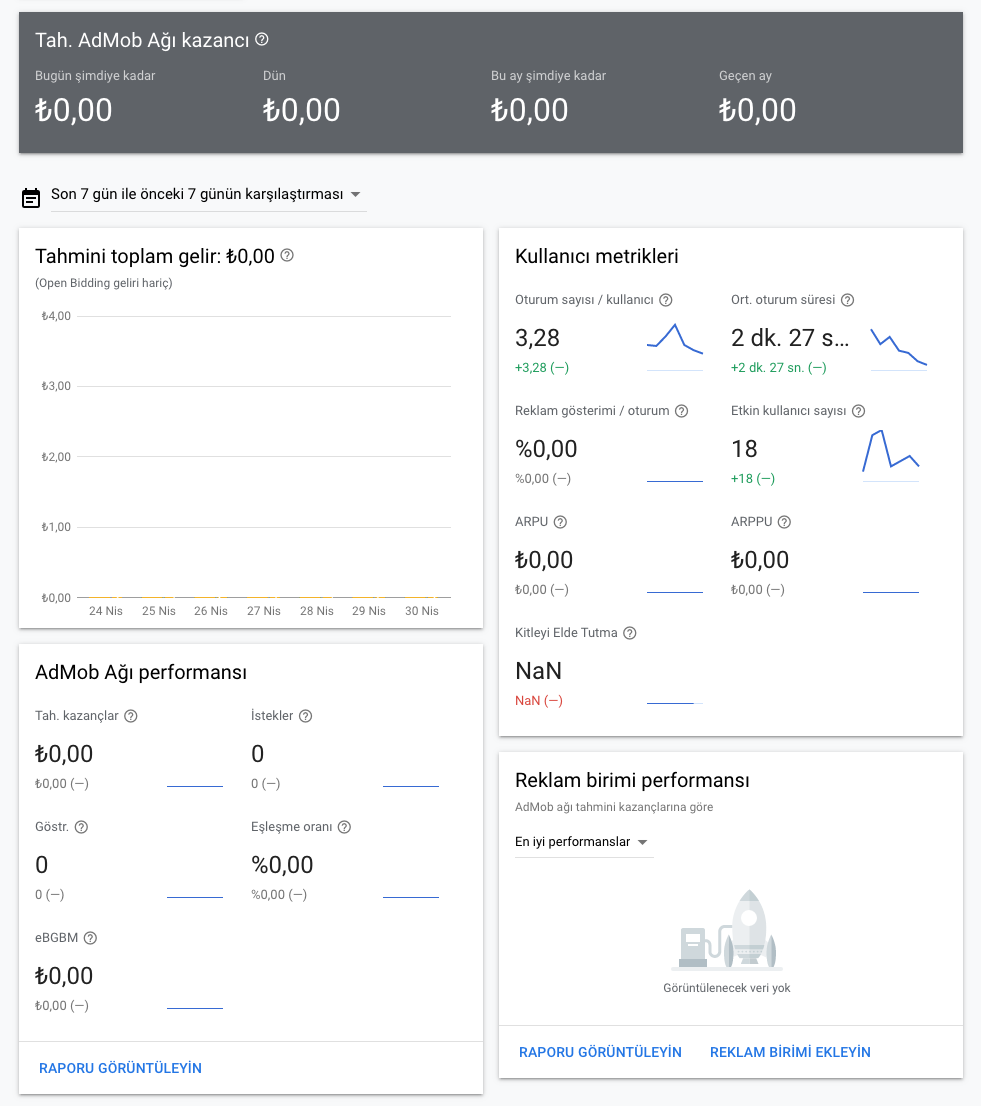Screen dimensions: 981x1106
Task: Open the date comparison range dropdown
Action: [x=208, y=194]
